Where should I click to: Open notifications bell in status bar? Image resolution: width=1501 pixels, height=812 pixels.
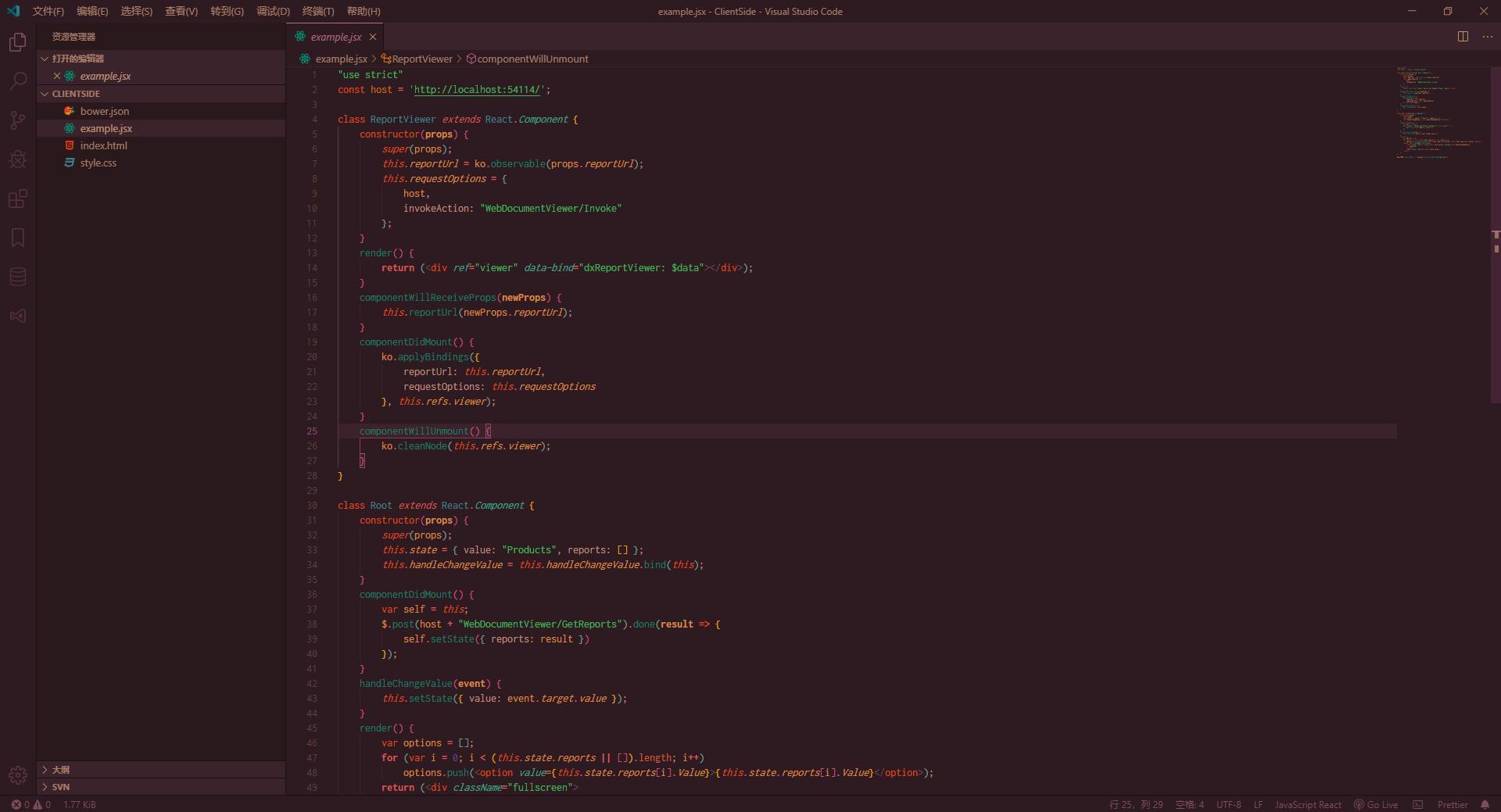pos(1485,804)
